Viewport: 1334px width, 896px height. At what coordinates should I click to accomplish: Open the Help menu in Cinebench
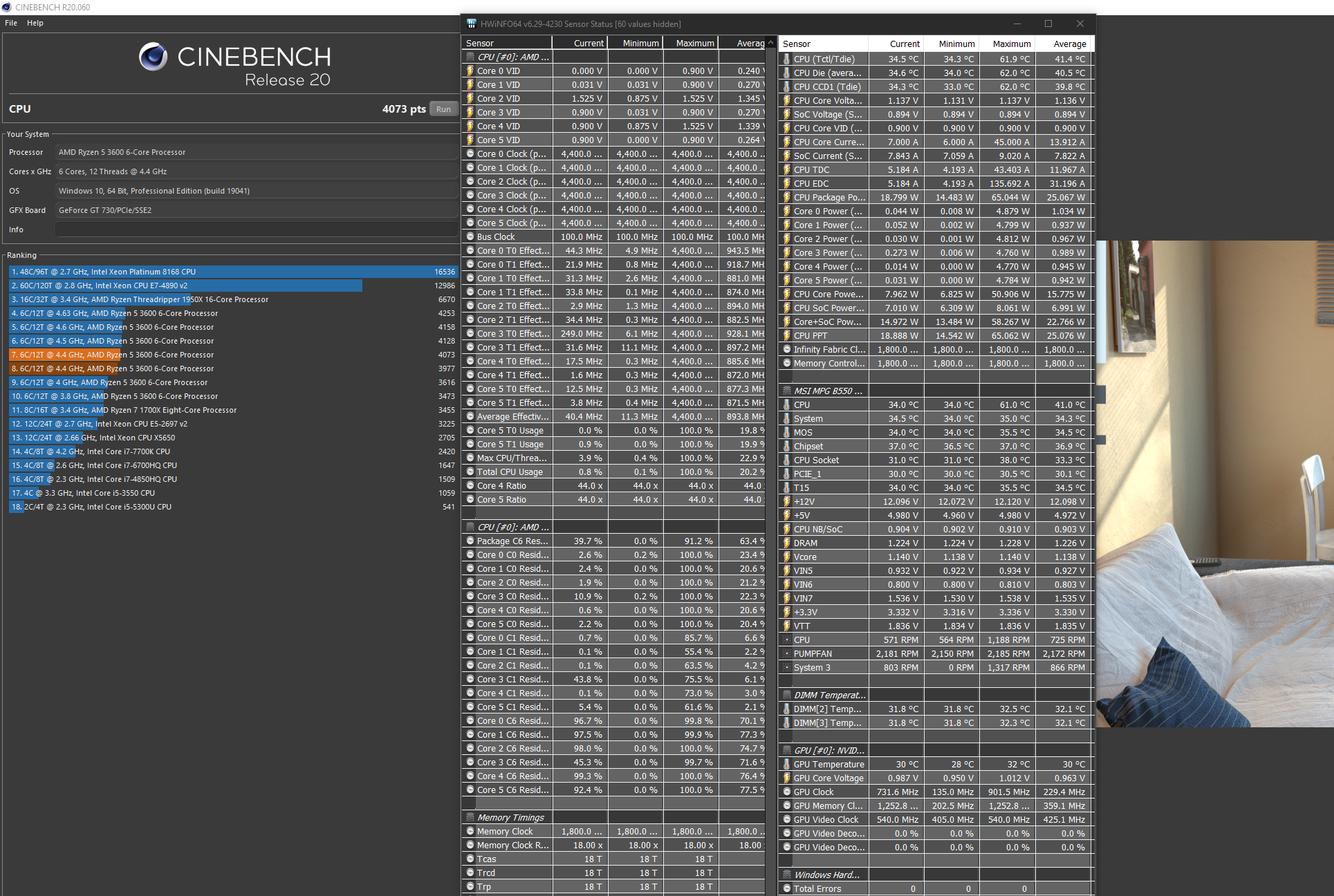[35, 23]
